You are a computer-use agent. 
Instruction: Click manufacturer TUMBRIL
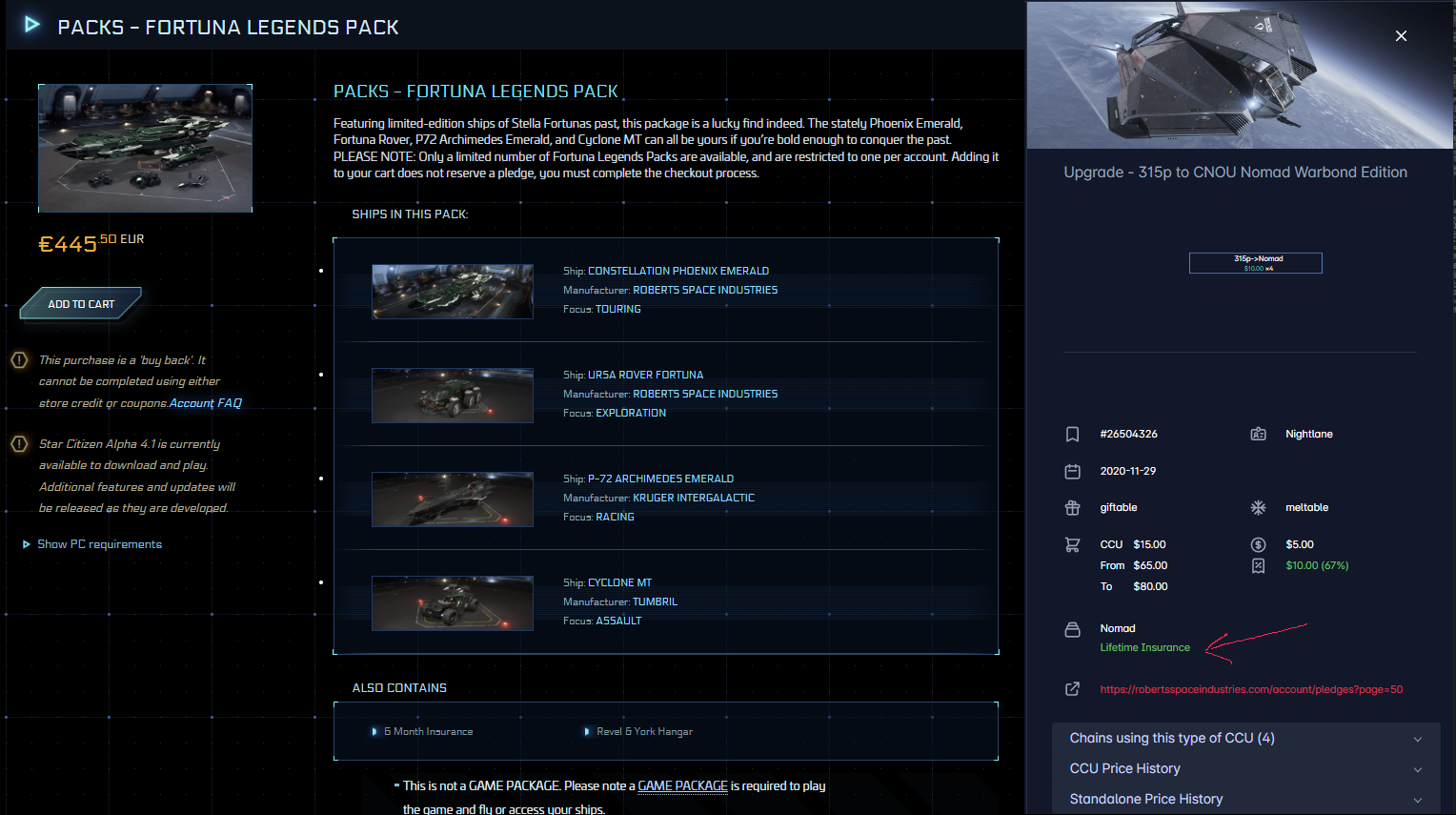pyautogui.click(x=655, y=601)
